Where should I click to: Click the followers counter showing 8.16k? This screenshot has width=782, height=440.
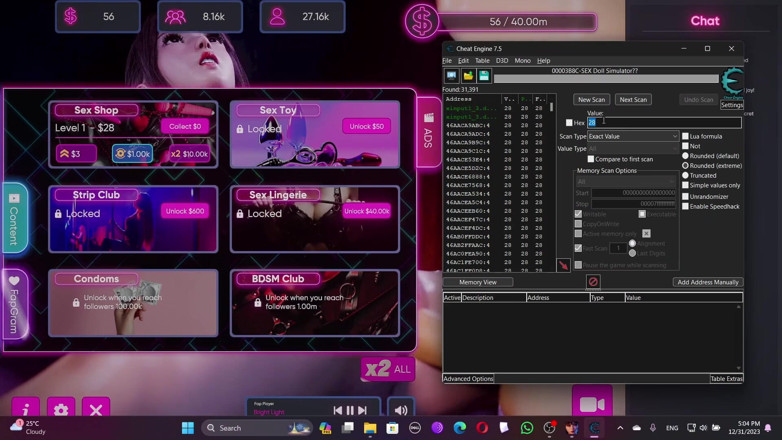200,16
